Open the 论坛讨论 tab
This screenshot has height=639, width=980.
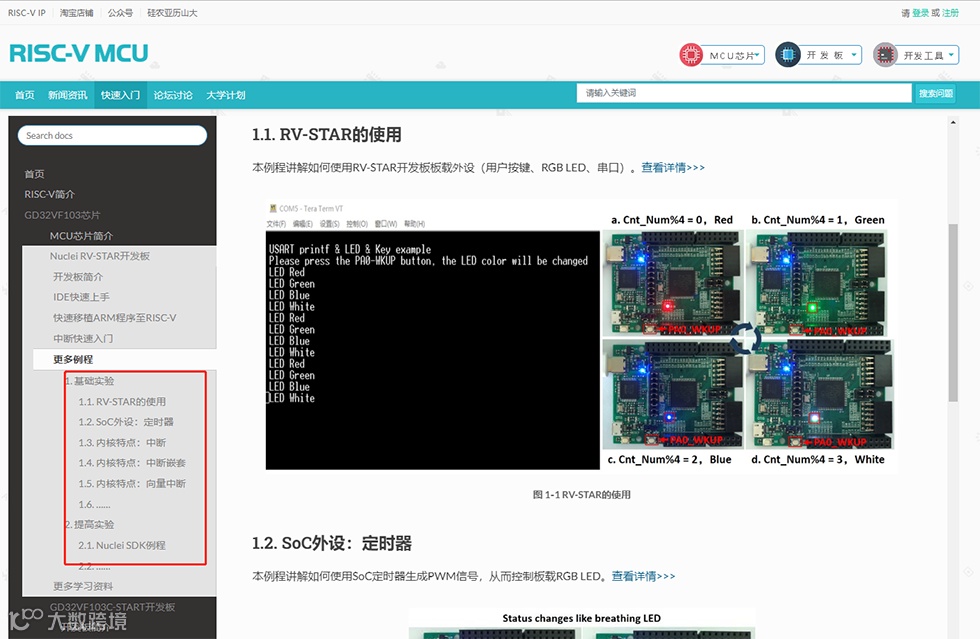[x=173, y=95]
